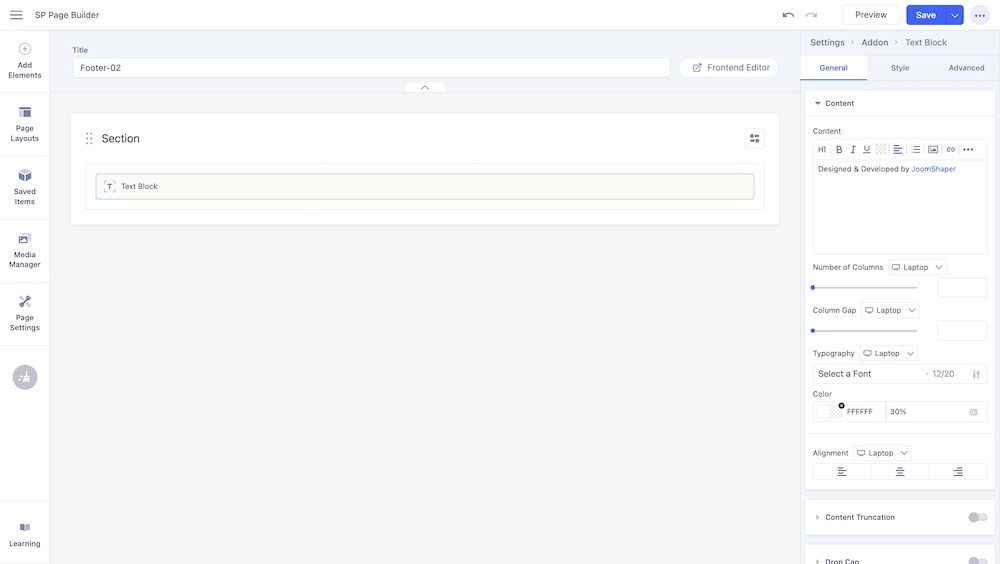The height and width of the screenshot is (564, 1000).
Task: Click Add Elements in the sidebar
Action: pyautogui.click(x=24, y=61)
